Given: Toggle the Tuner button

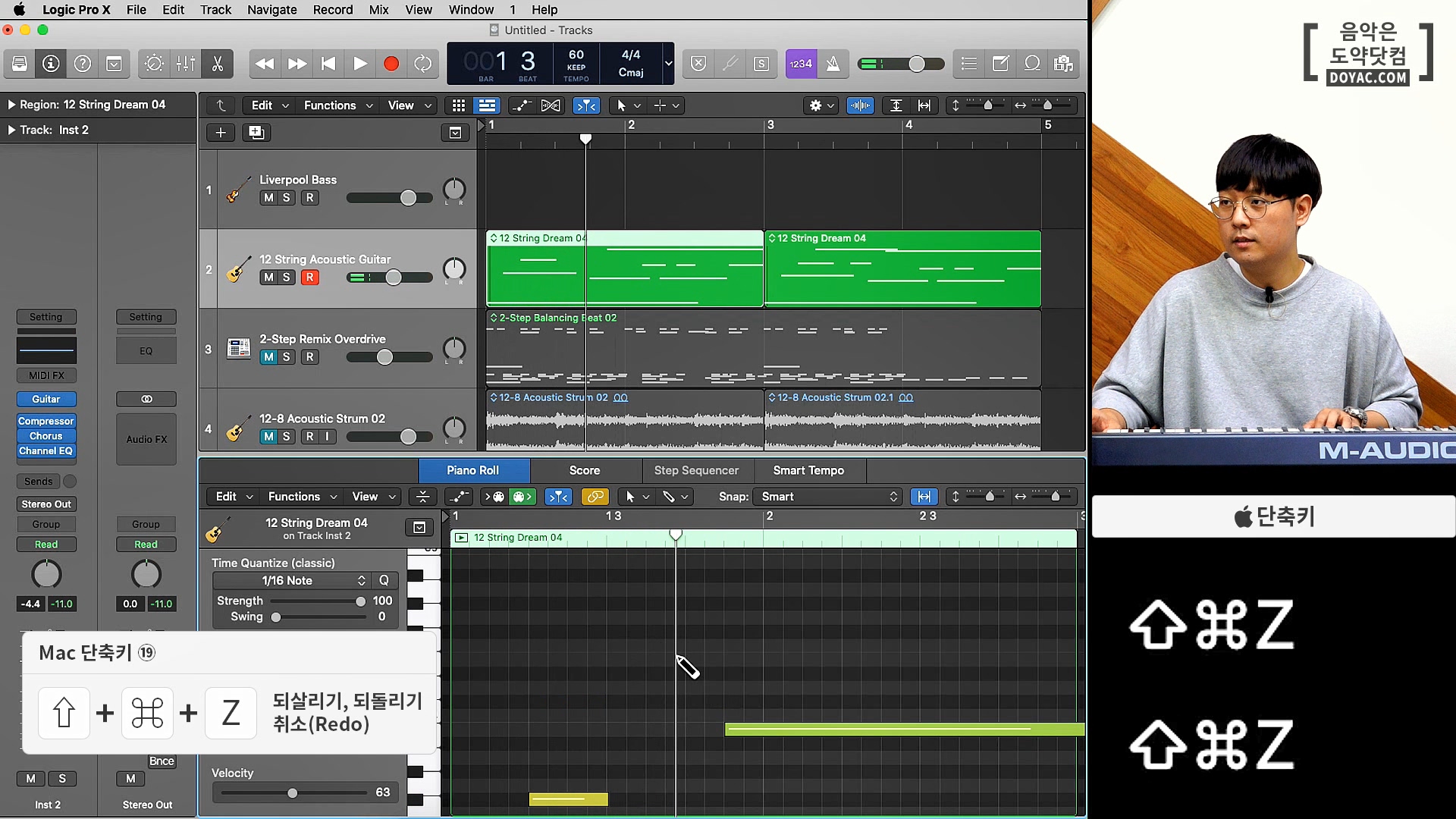Looking at the screenshot, I should point(730,64).
